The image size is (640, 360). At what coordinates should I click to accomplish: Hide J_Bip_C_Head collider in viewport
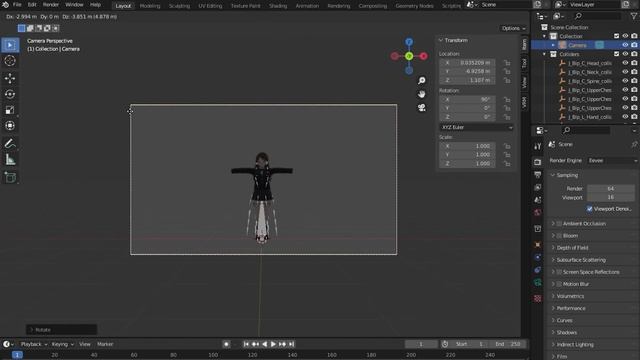pyautogui.click(x=625, y=63)
